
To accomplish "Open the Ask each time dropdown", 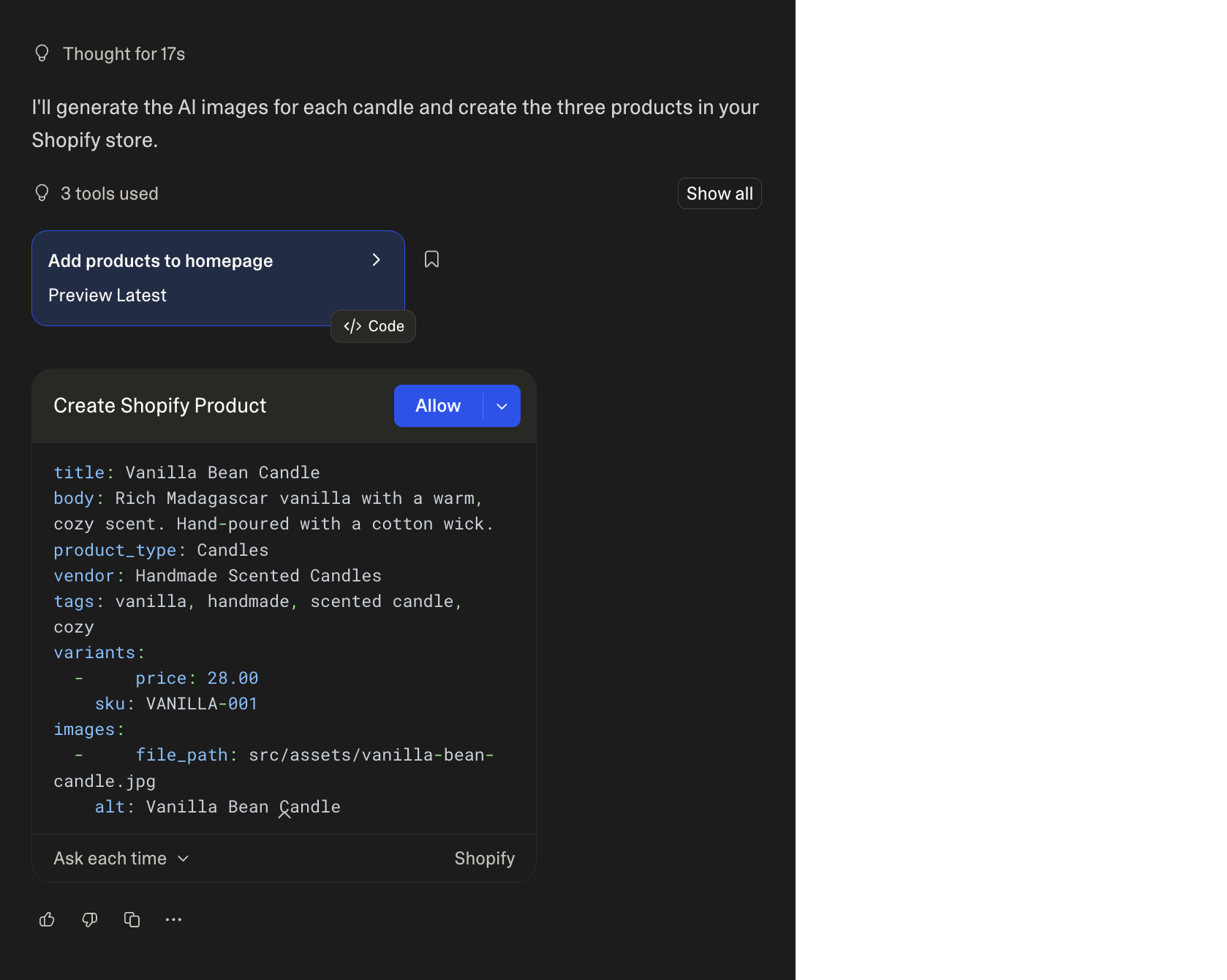I will (x=121, y=858).
